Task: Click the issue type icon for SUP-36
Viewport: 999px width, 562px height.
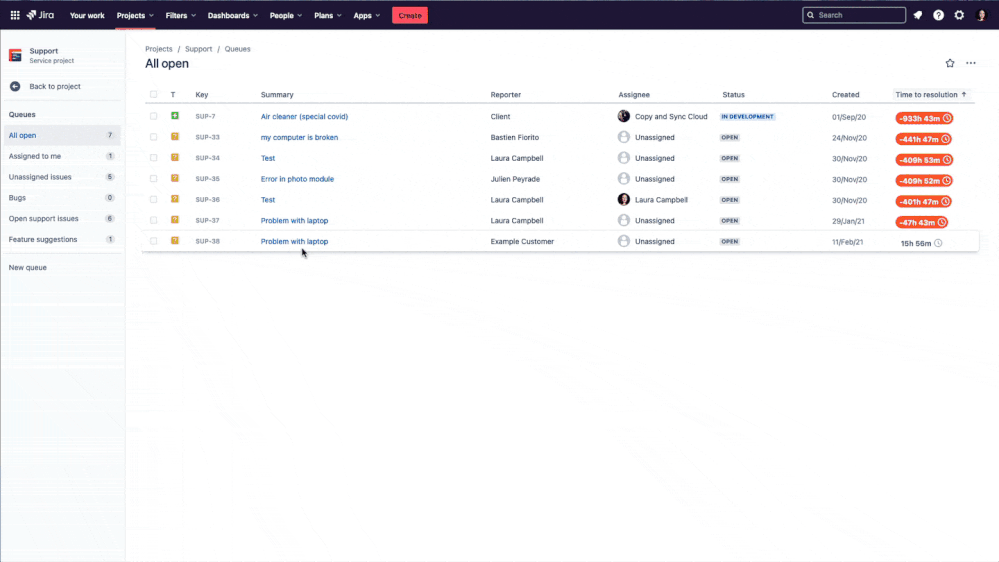Action: click(x=175, y=199)
